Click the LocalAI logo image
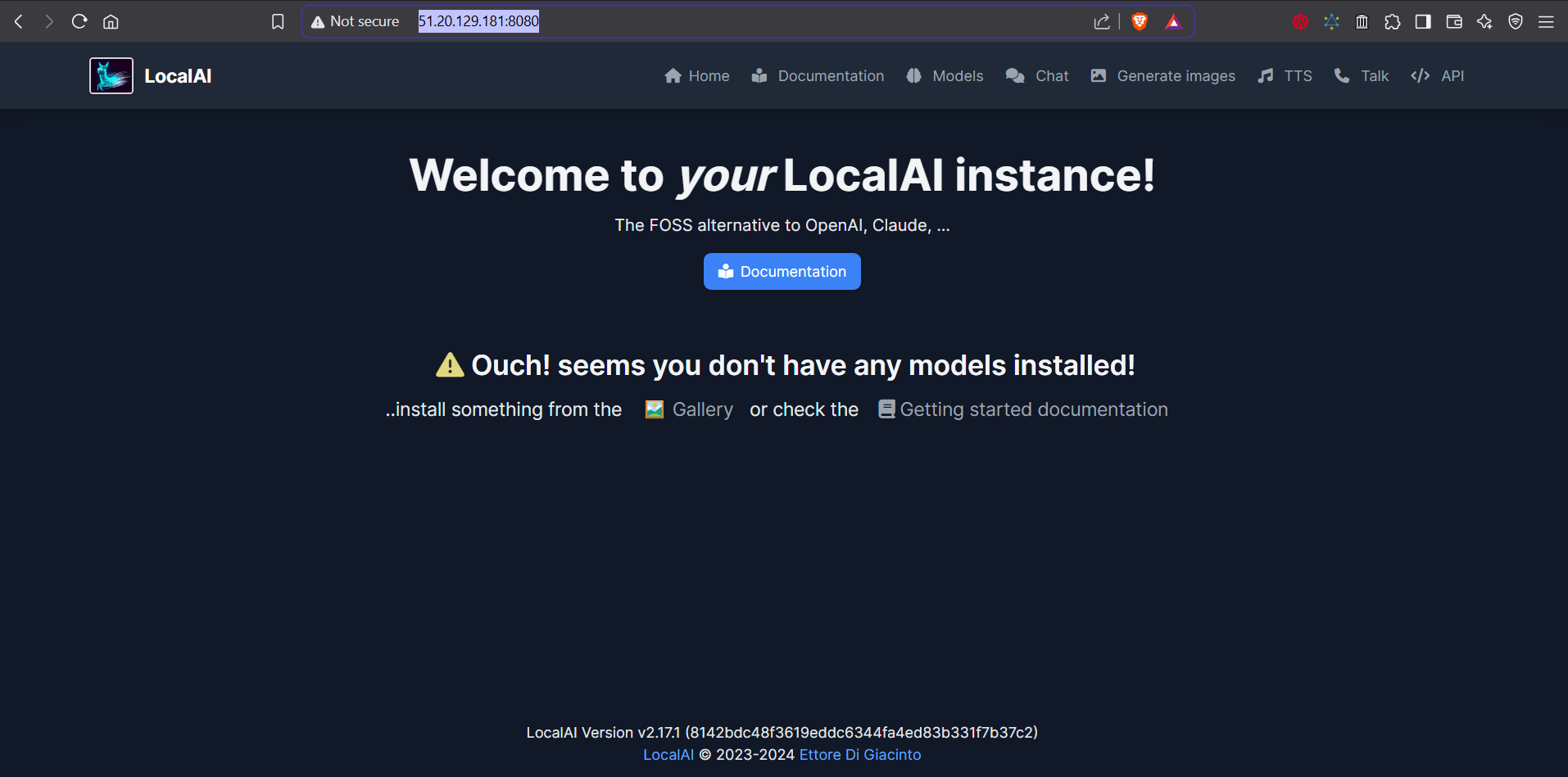Viewport: 1568px width, 777px height. pyautogui.click(x=111, y=76)
